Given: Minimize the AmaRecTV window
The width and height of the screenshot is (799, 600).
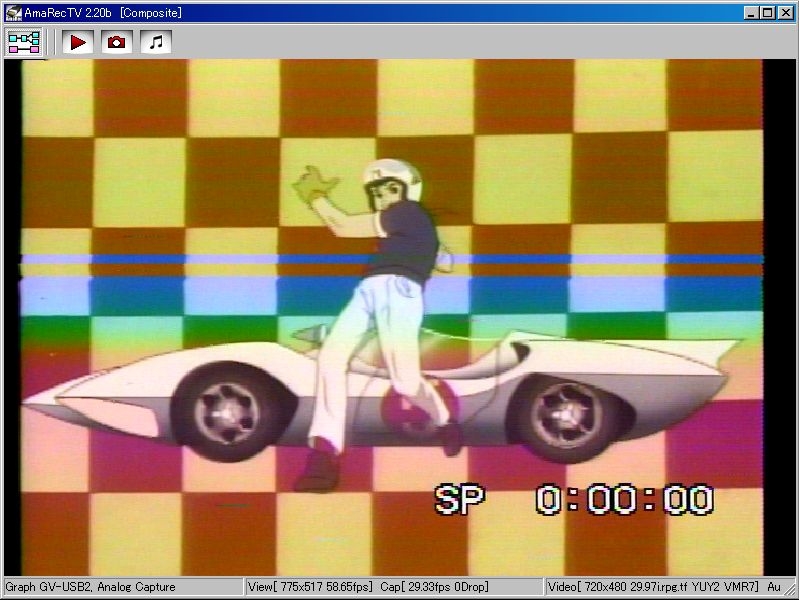Looking at the screenshot, I should 751,13.
